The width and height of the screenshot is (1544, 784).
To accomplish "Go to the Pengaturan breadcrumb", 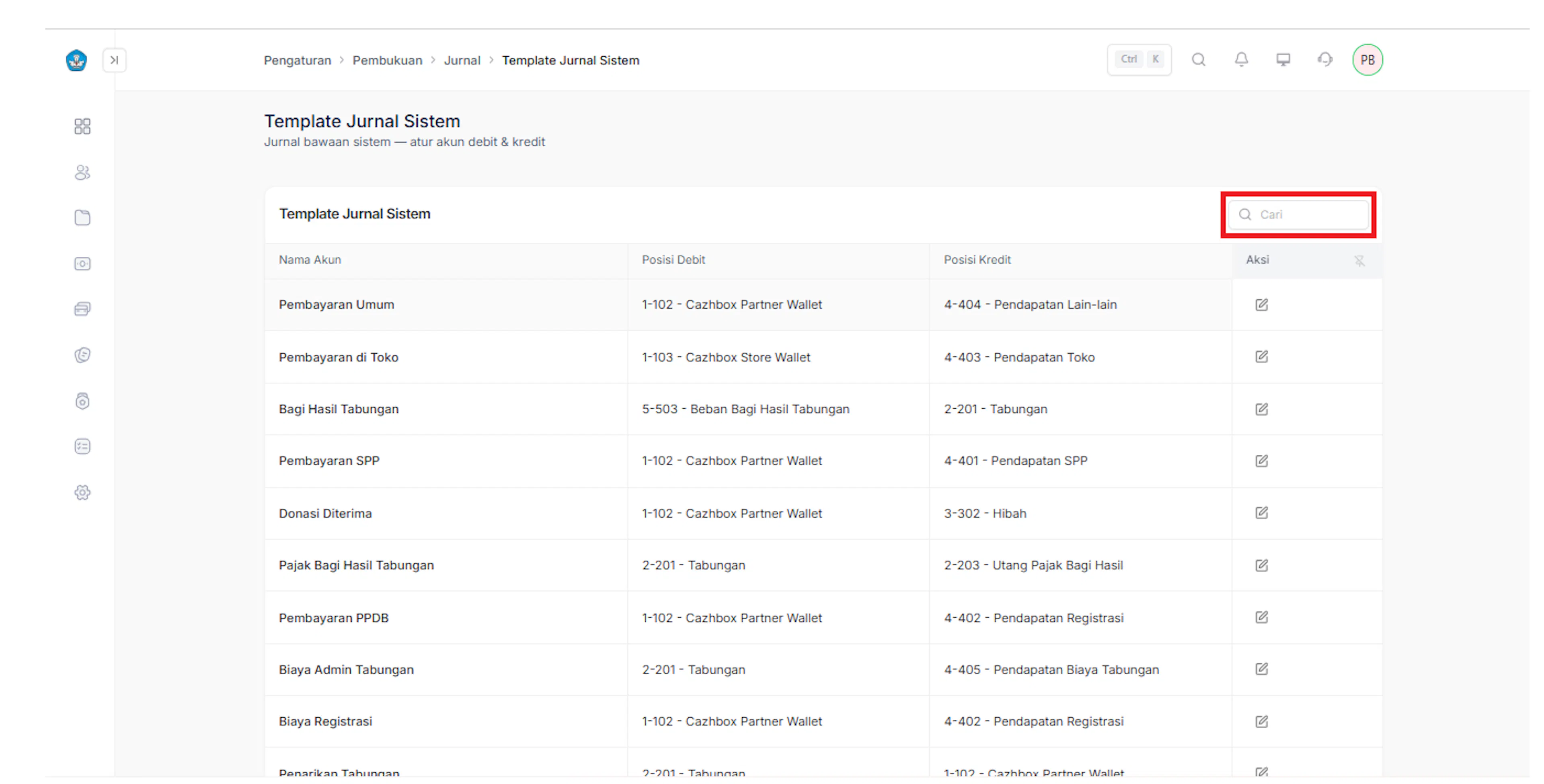I will pyautogui.click(x=297, y=61).
